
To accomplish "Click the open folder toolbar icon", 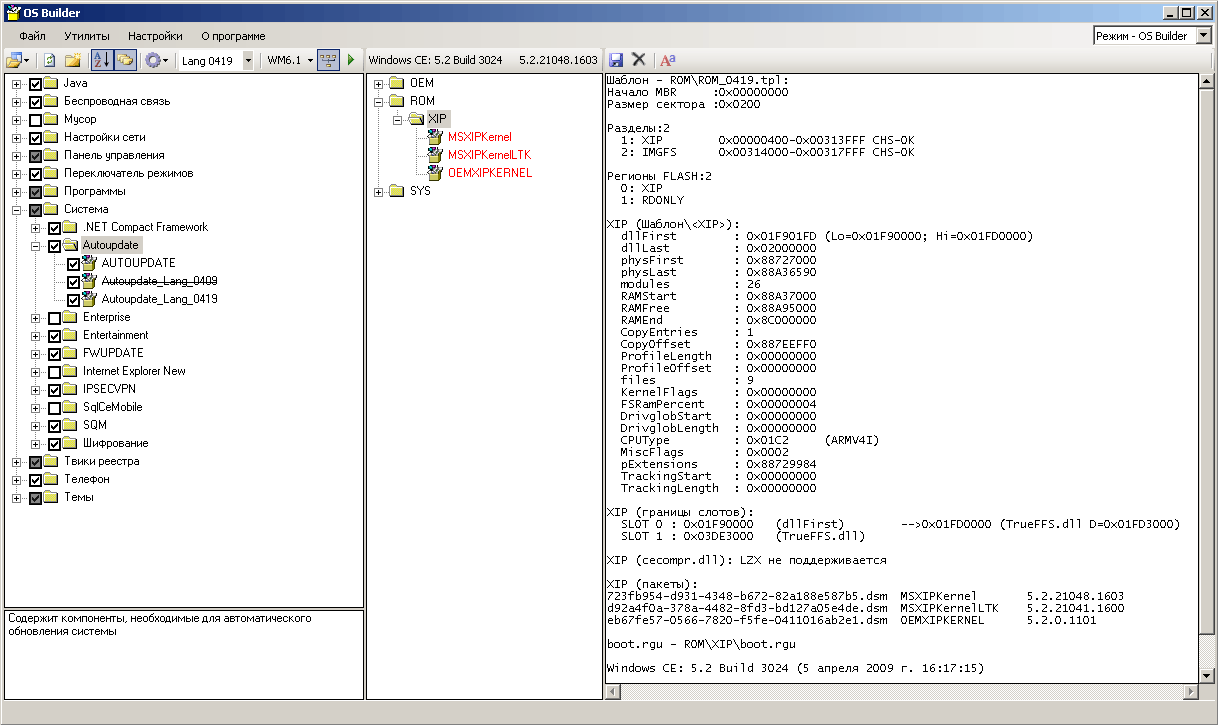I will click(14, 60).
